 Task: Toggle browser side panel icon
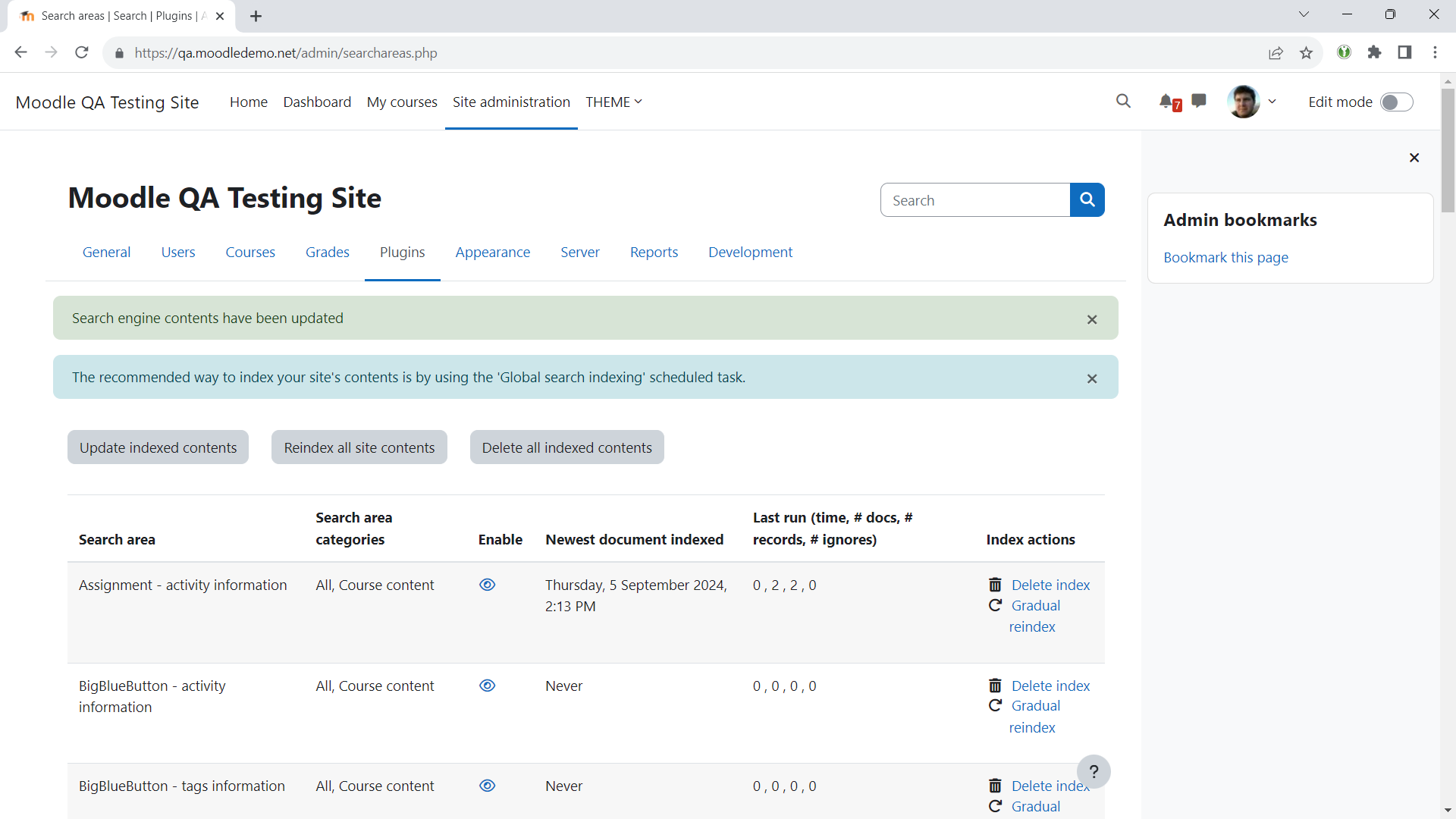coord(1404,52)
